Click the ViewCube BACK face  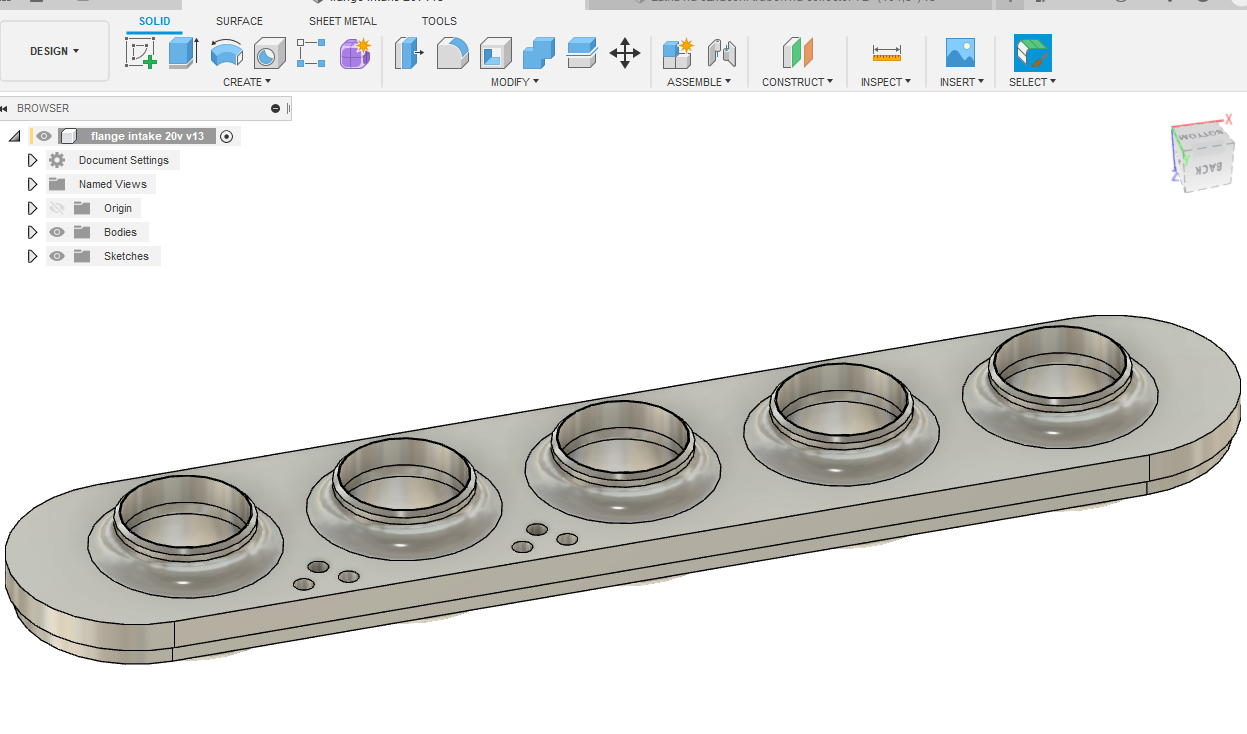click(x=1208, y=167)
